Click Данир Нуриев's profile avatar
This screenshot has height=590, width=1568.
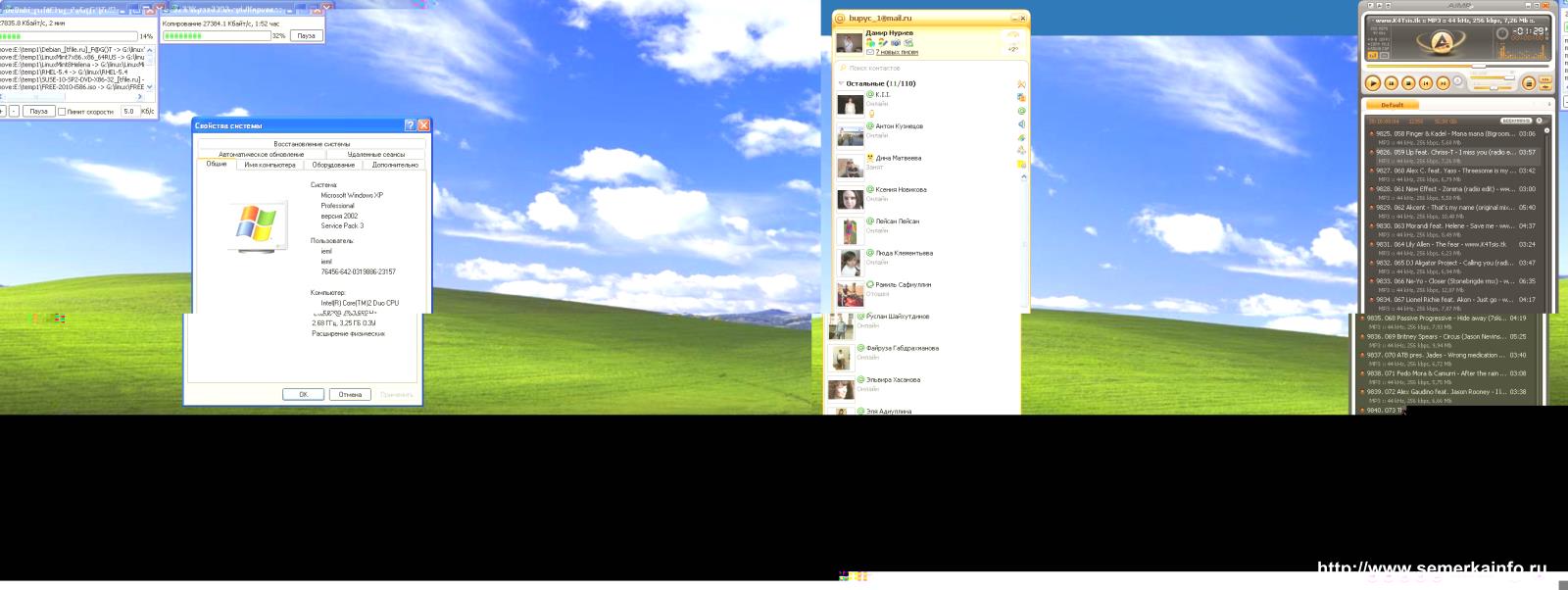(x=849, y=42)
